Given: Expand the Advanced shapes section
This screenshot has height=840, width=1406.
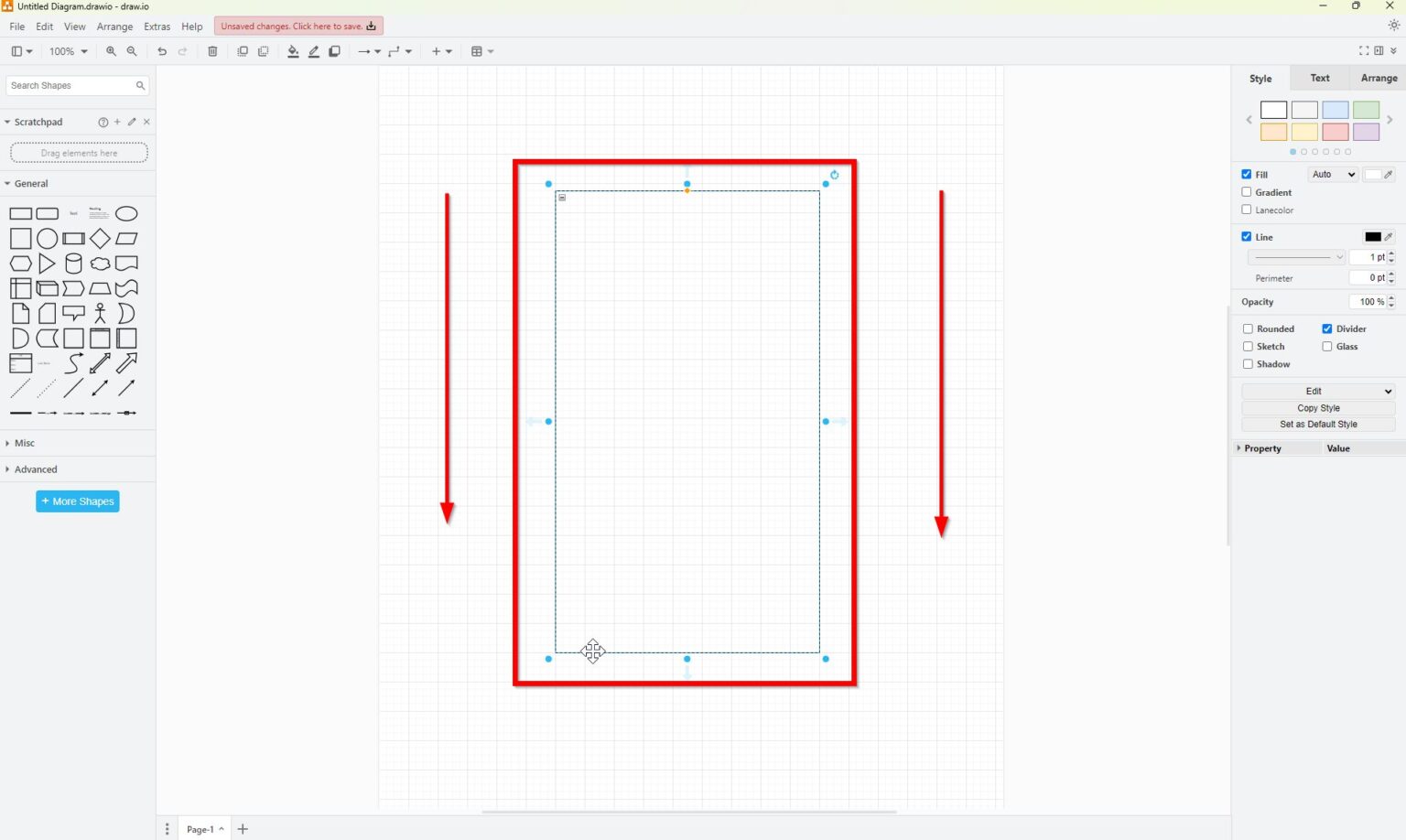Looking at the screenshot, I should click(x=37, y=468).
